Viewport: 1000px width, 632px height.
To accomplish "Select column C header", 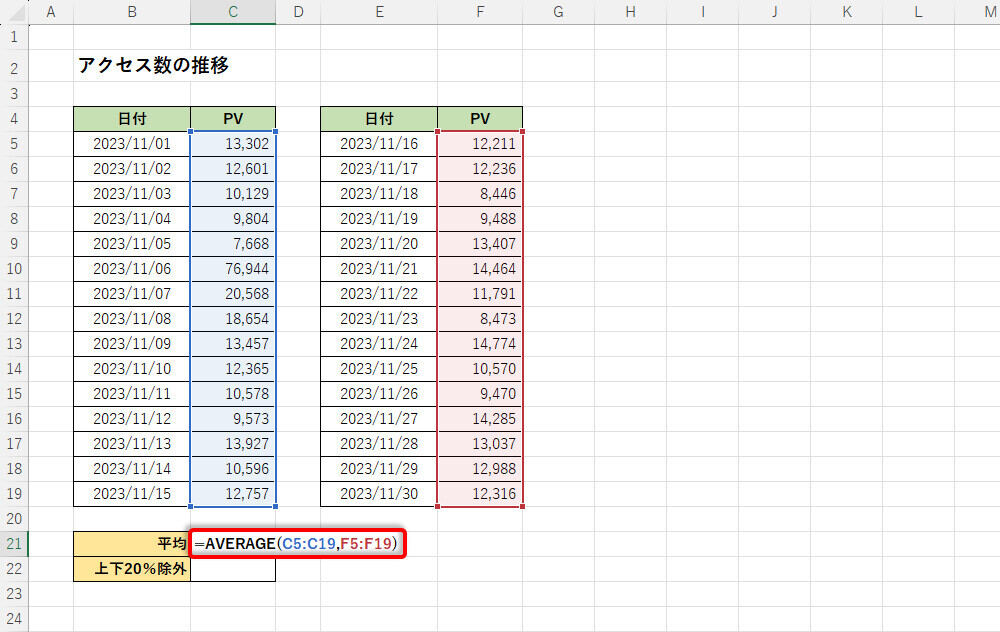I will (x=233, y=11).
